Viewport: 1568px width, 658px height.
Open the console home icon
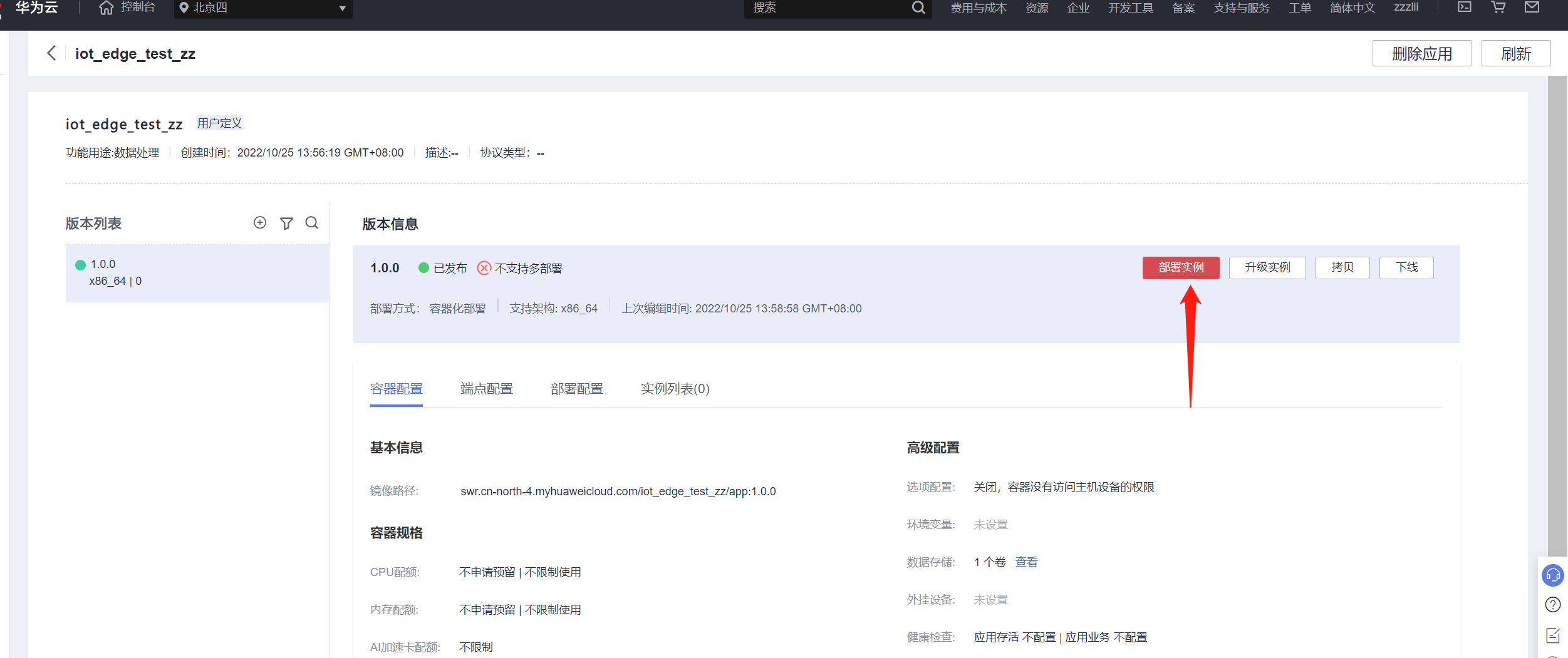click(106, 8)
